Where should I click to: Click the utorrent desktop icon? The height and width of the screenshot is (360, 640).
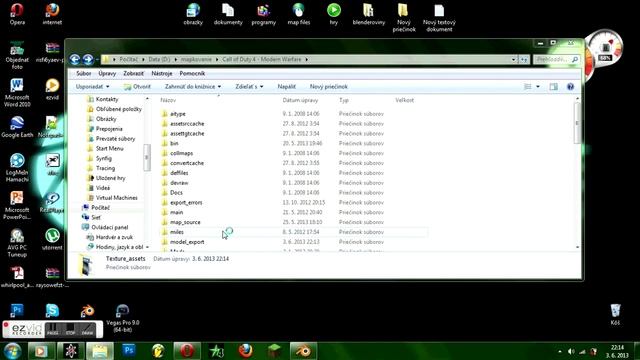(52, 239)
